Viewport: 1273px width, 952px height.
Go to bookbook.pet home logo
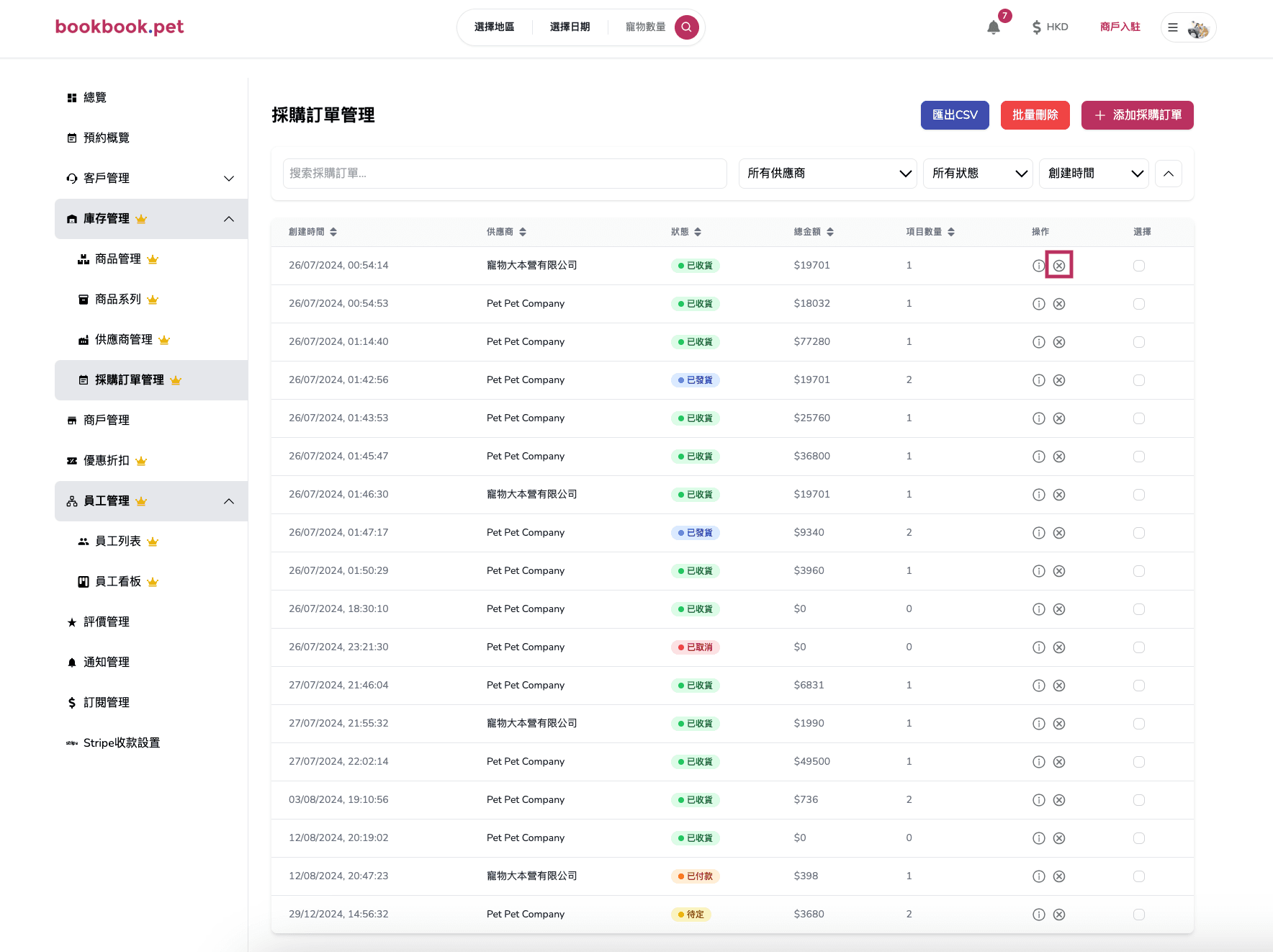click(x=120, y=27)
